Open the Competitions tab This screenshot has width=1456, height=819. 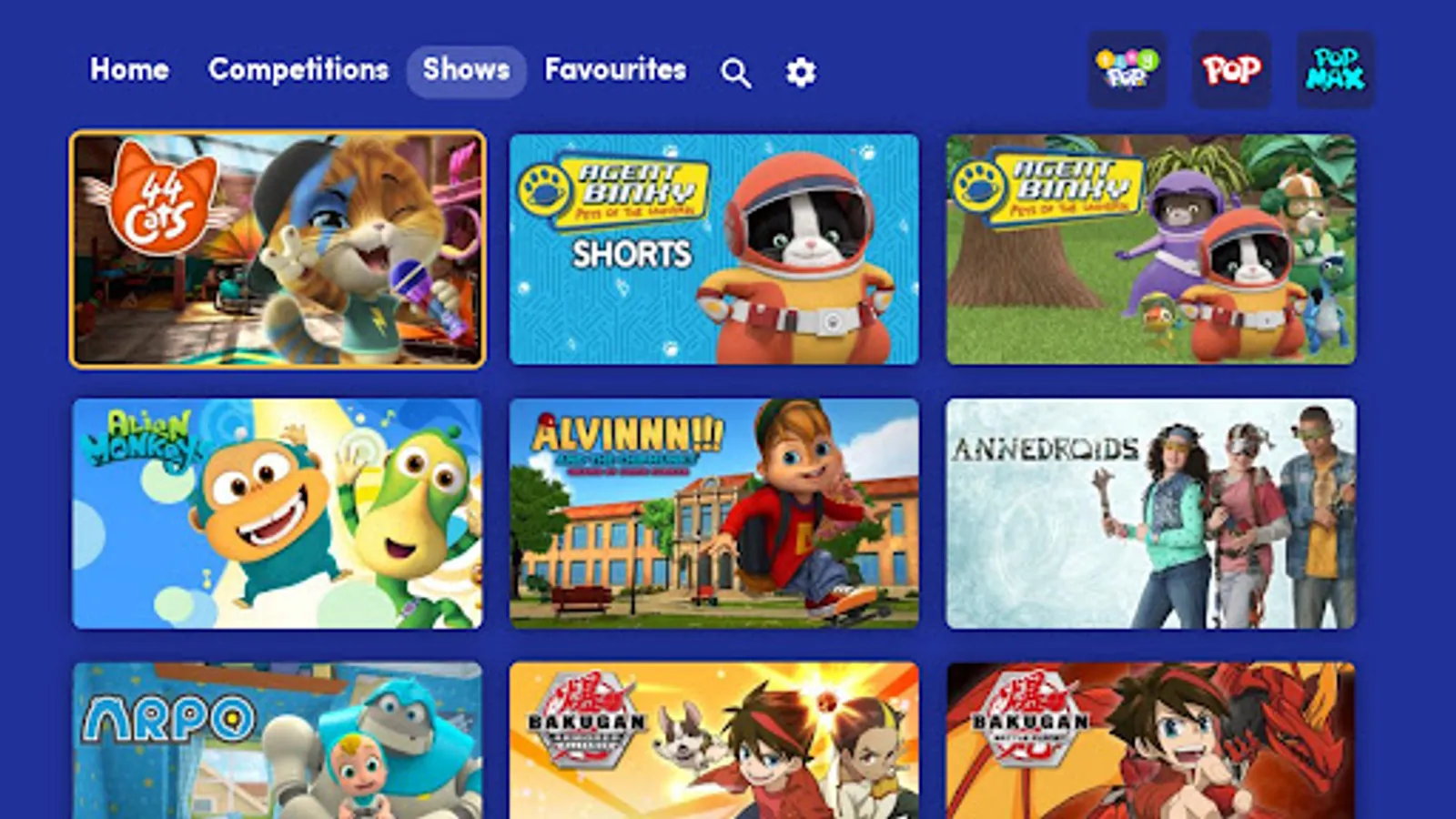click(298, 69)
